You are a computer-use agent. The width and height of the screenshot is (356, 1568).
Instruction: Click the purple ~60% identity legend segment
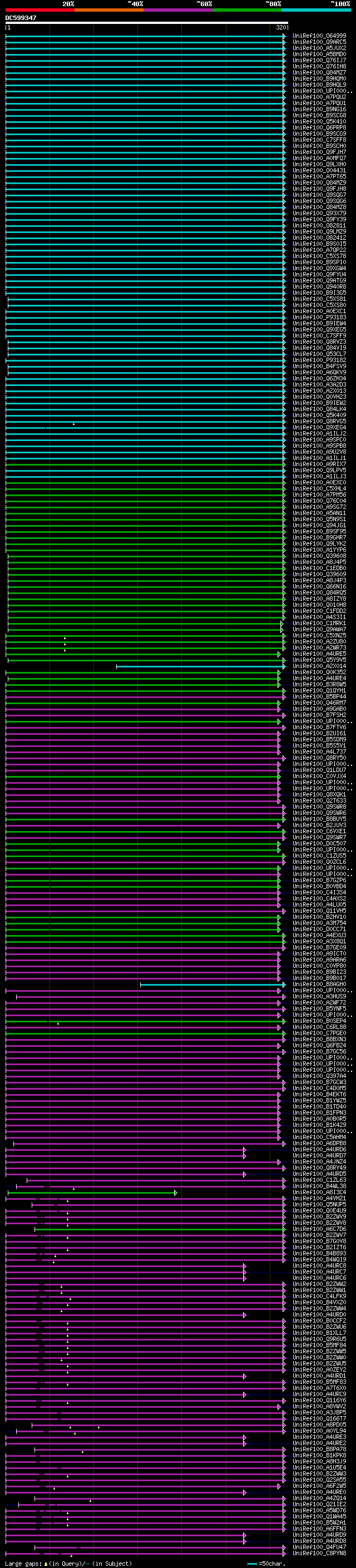[x=179, y=10]
